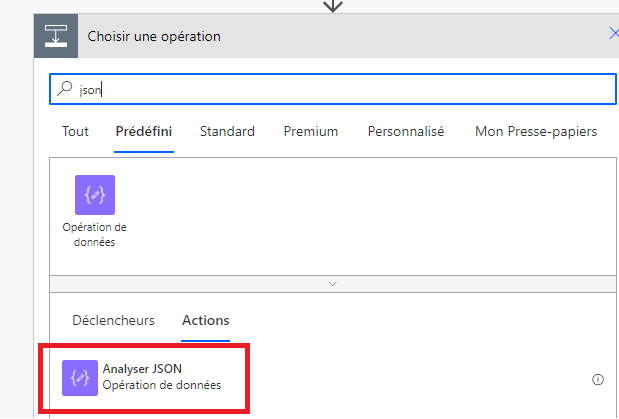
Task: Select the Opération de données connector icon
Action: click(94, 195)
